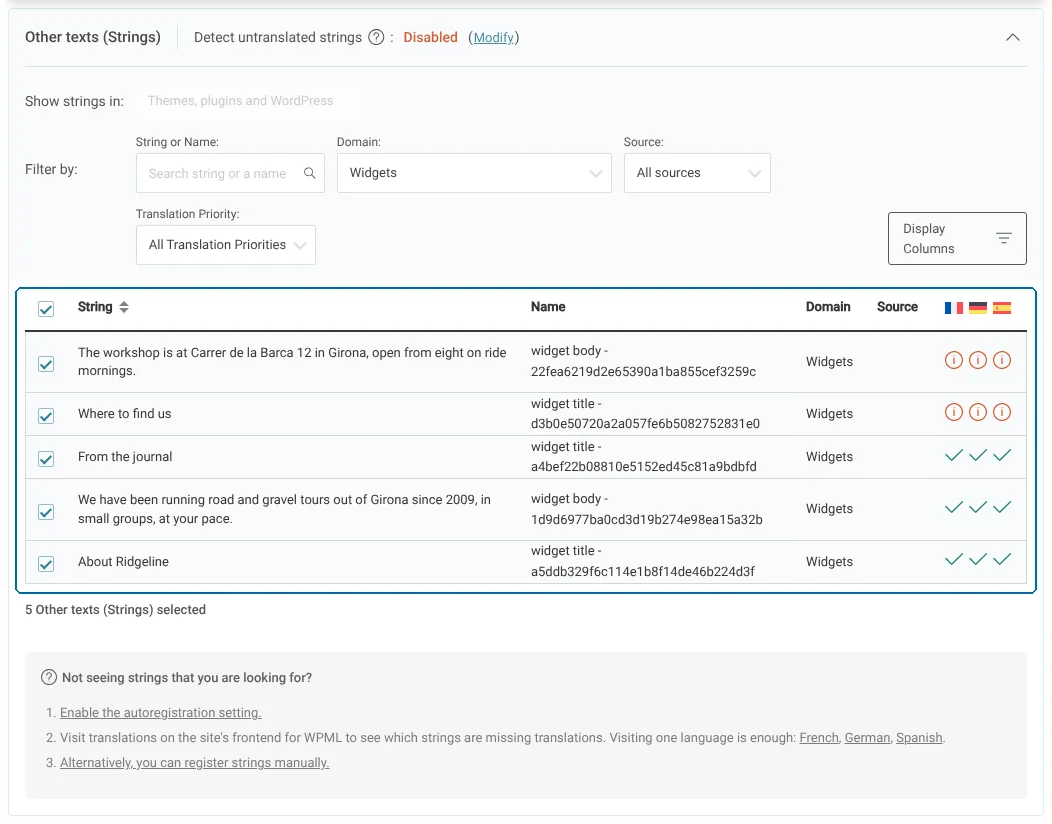Uncheck the workshop at Carrer de la Barca row
Image resolution: width=1052 pixels, height=824 pixels.
(46, 364)
